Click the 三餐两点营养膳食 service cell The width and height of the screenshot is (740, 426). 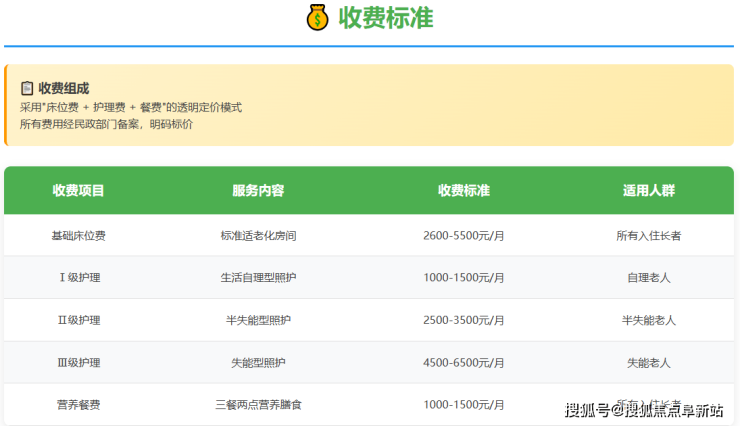point(258,405)
